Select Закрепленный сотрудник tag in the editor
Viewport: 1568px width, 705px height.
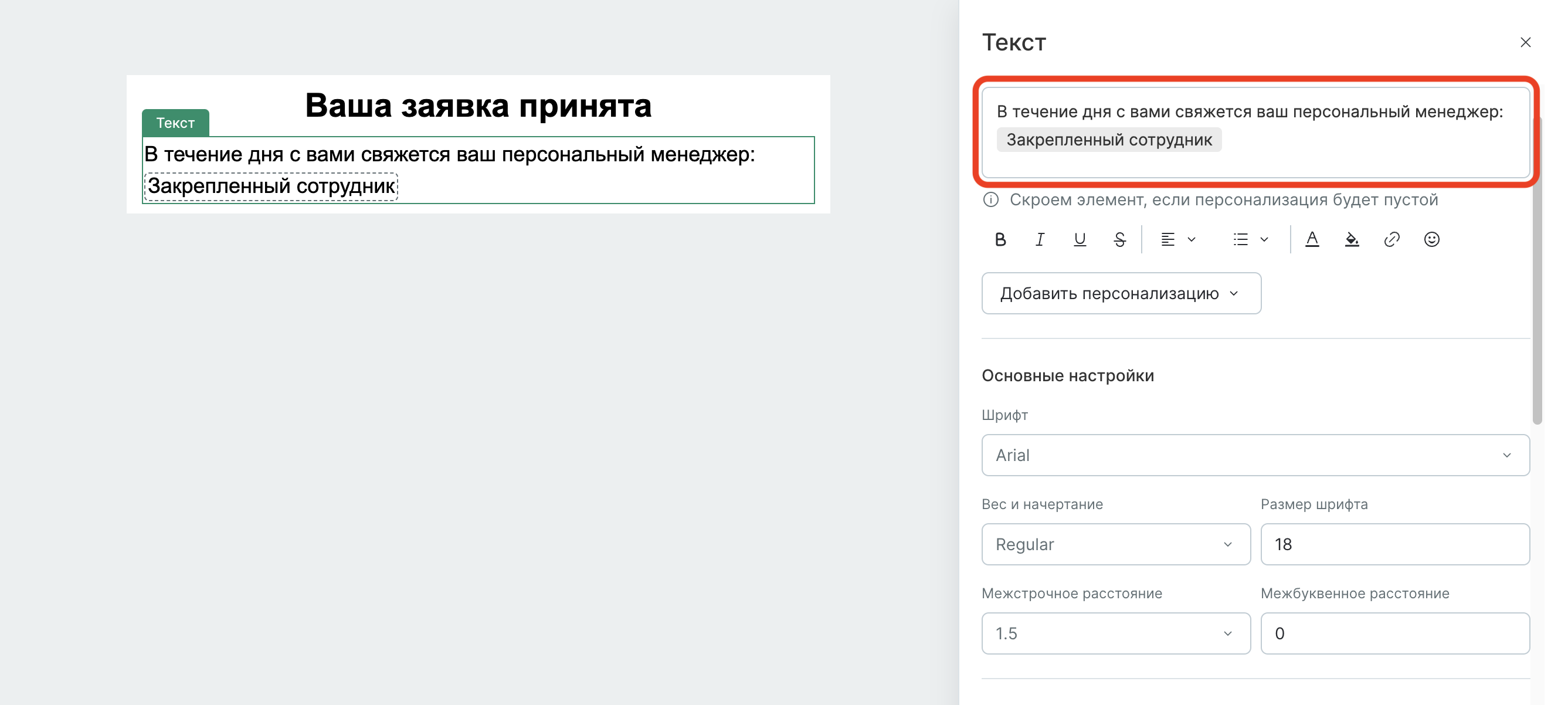click(x=1109, y=140)
